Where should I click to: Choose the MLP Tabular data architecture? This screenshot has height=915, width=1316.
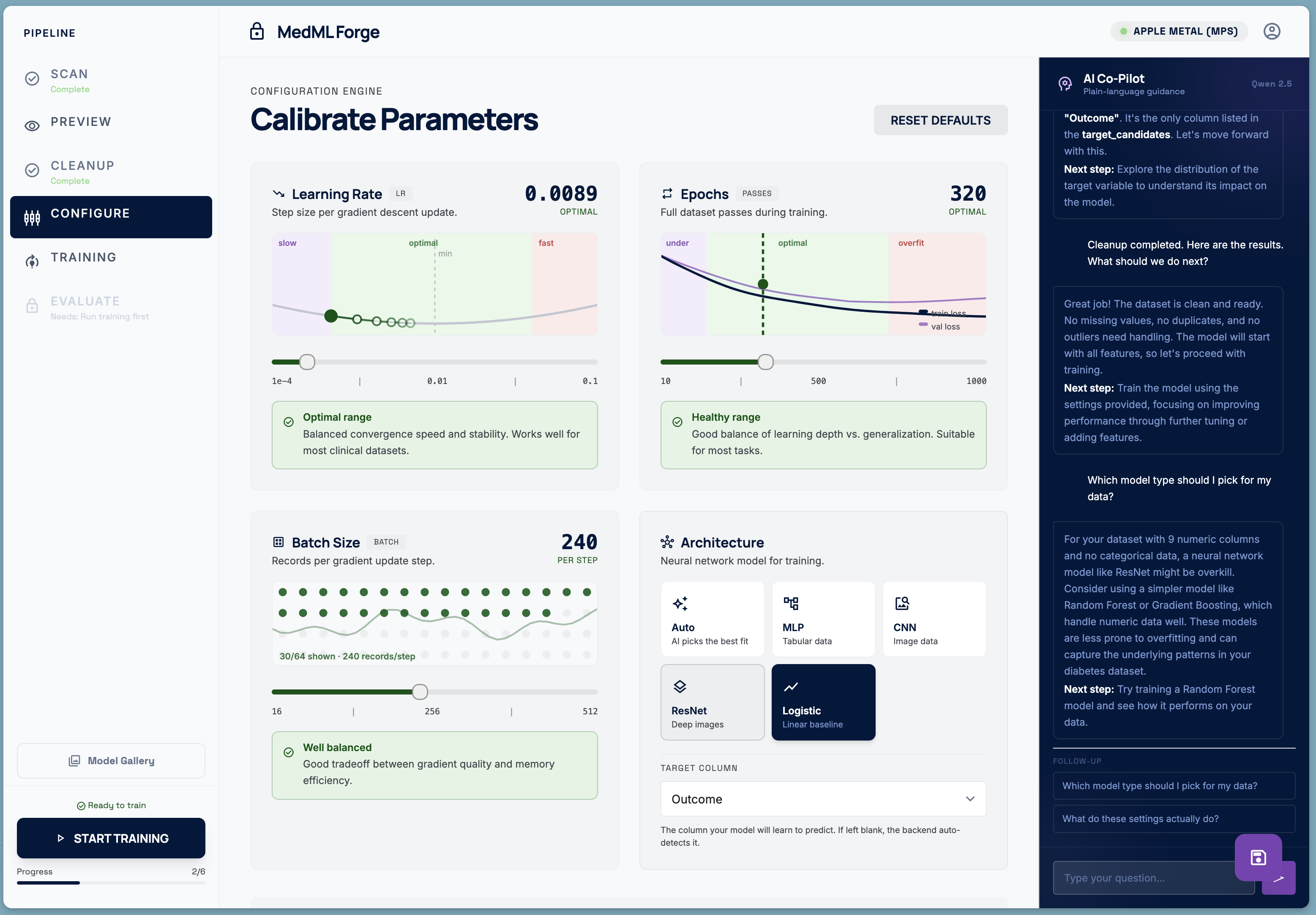[x=822, y=619]
